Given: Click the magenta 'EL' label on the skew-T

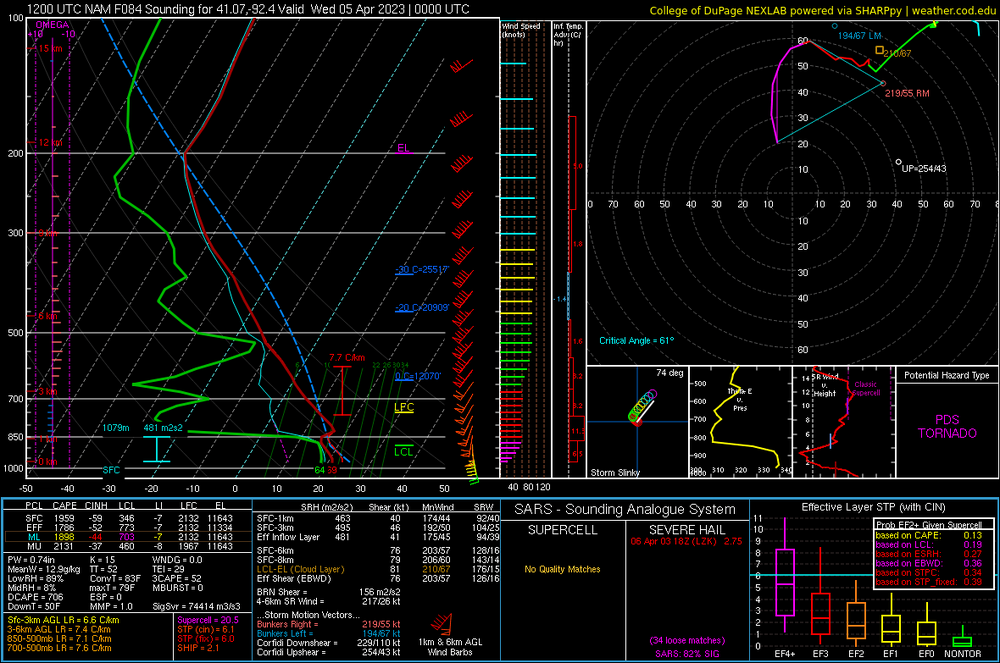Looking at the screenshot, I should coord(403,148).
